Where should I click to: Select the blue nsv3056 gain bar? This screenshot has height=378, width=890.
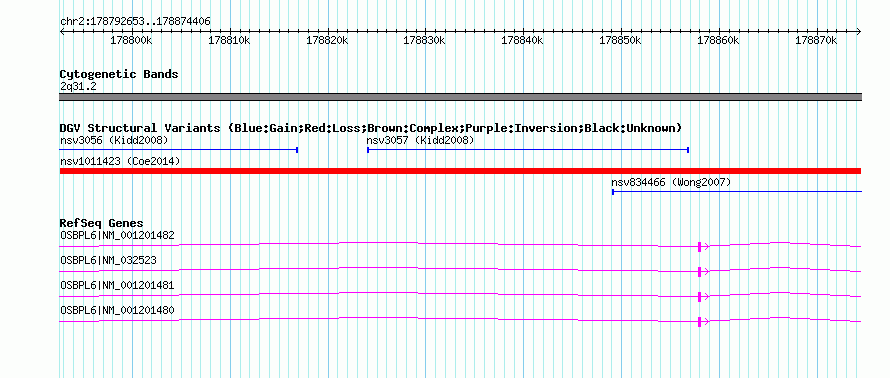click(179, 150)
